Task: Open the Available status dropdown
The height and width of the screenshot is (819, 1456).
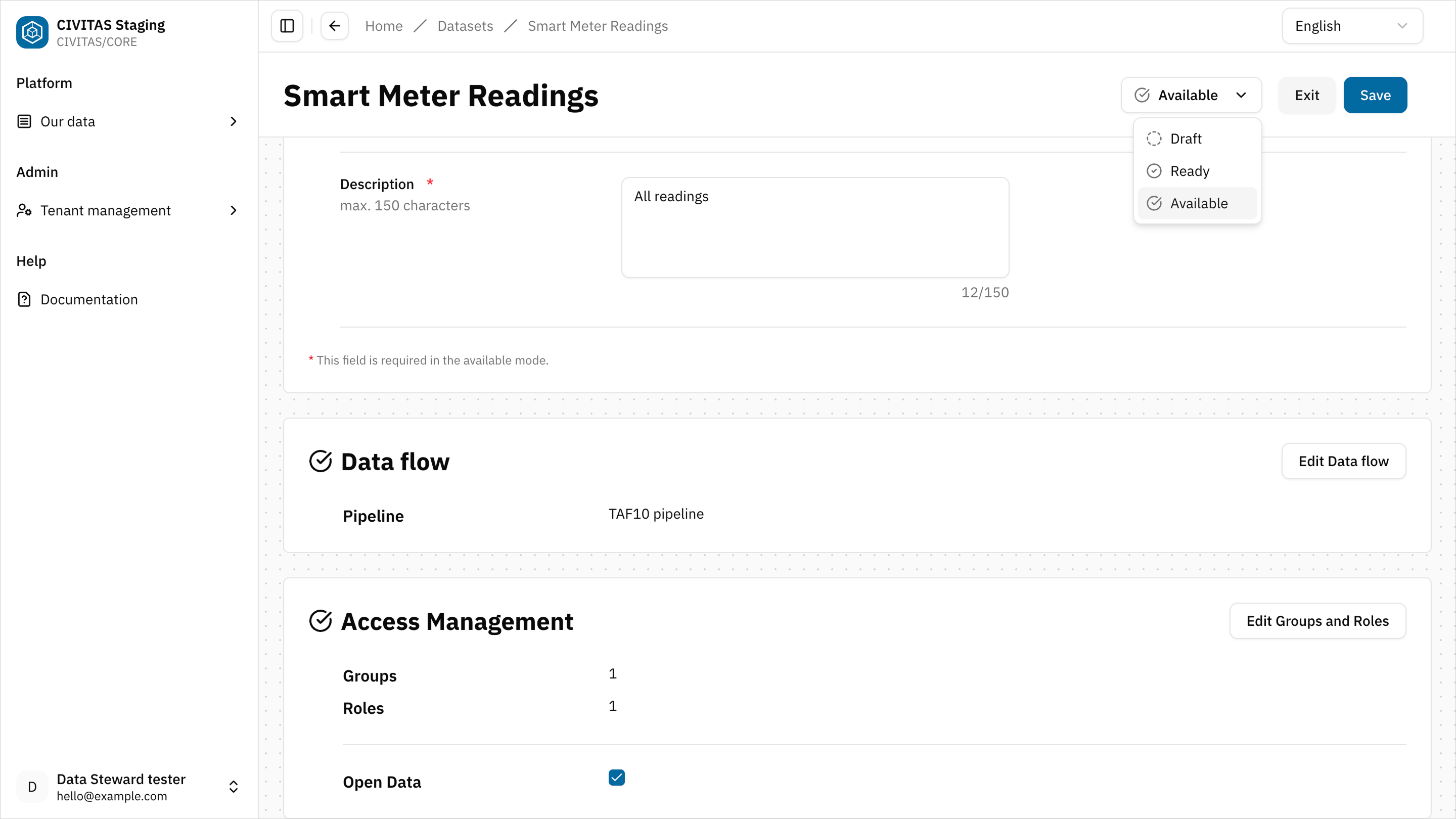Action: click(x=1191, y=95)
